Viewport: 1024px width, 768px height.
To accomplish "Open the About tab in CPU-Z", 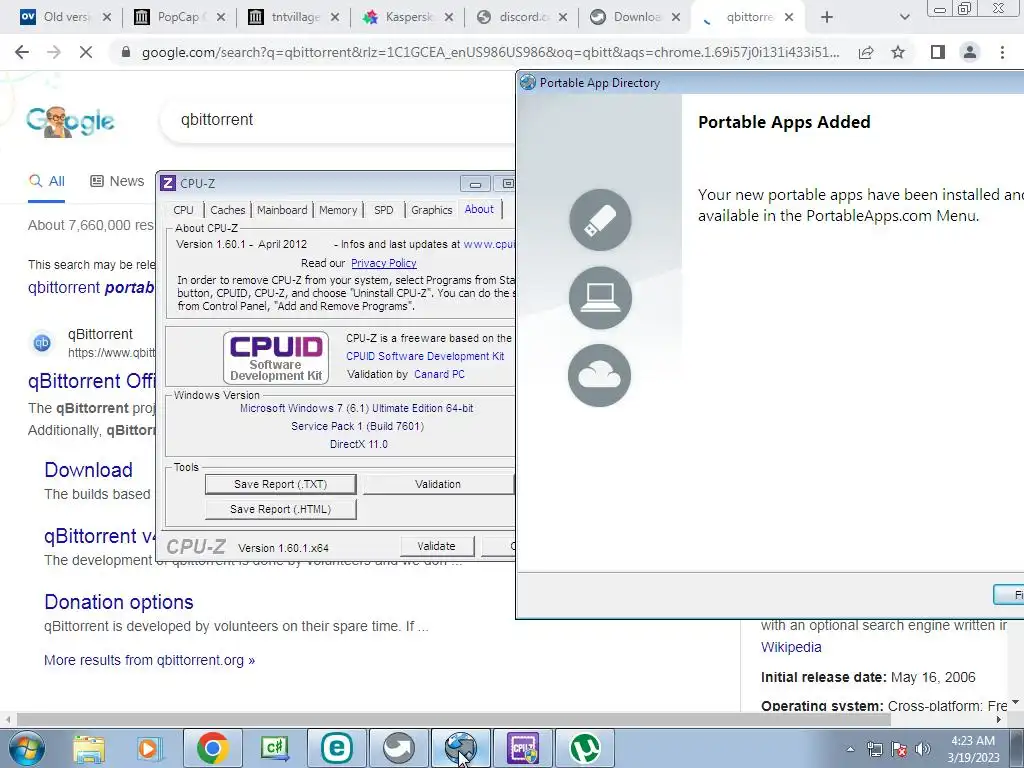I will 479,209.
